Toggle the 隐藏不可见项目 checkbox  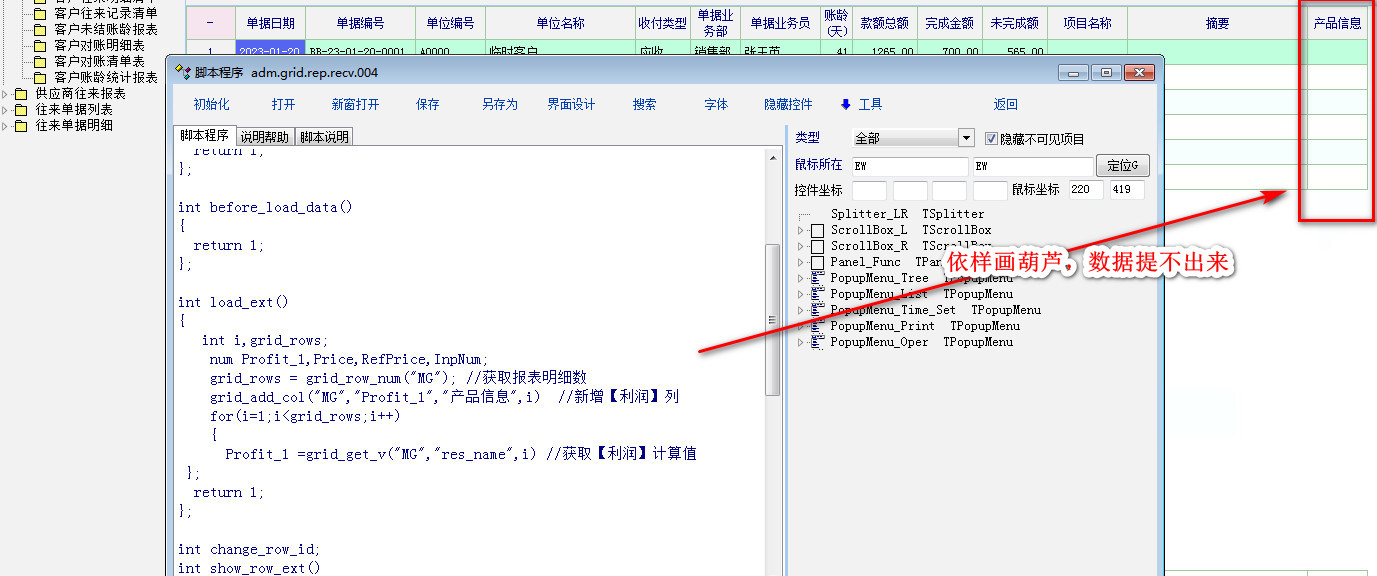click(992, 139)
